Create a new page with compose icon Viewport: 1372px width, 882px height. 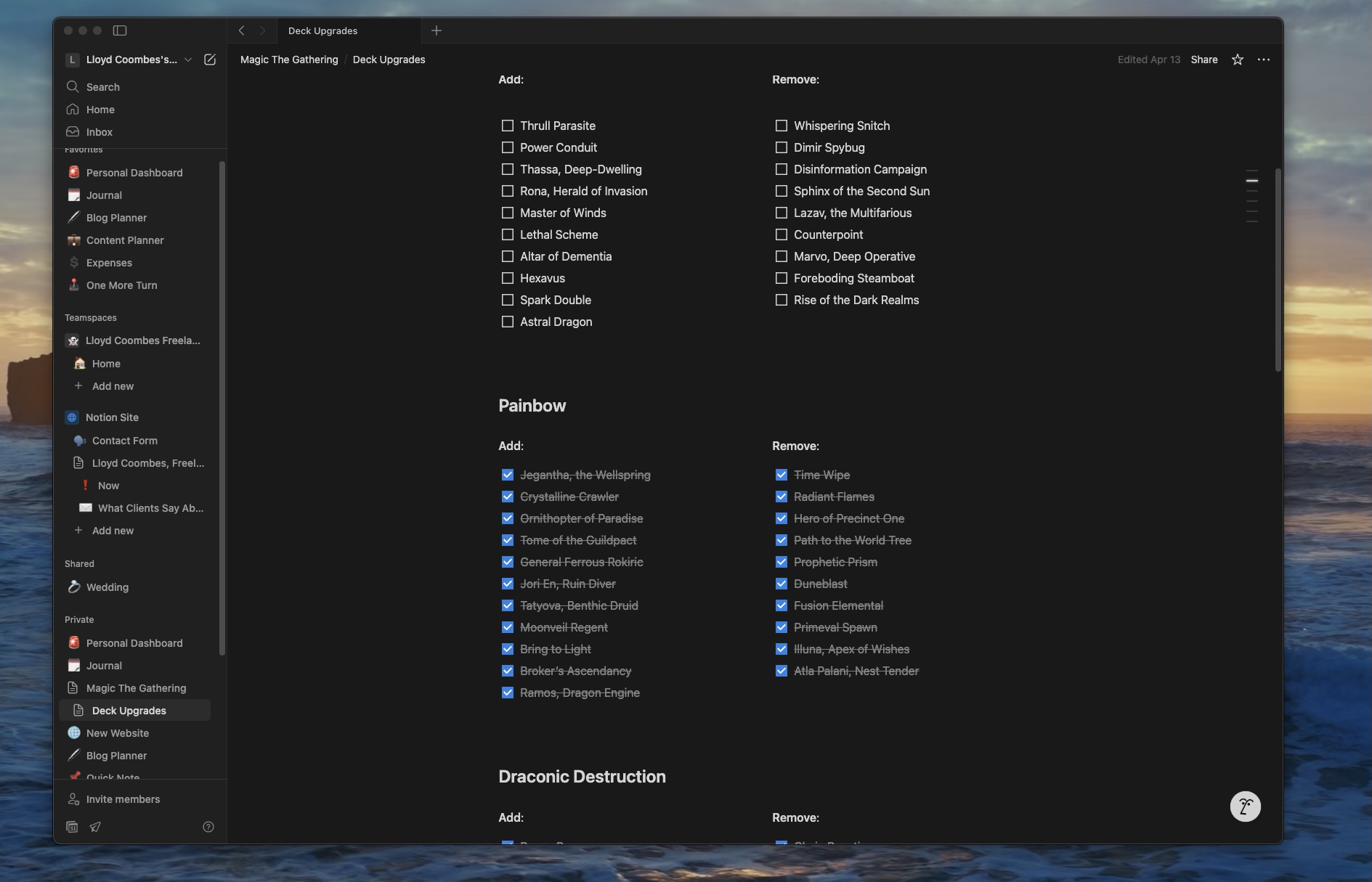[x=210, y=60]
